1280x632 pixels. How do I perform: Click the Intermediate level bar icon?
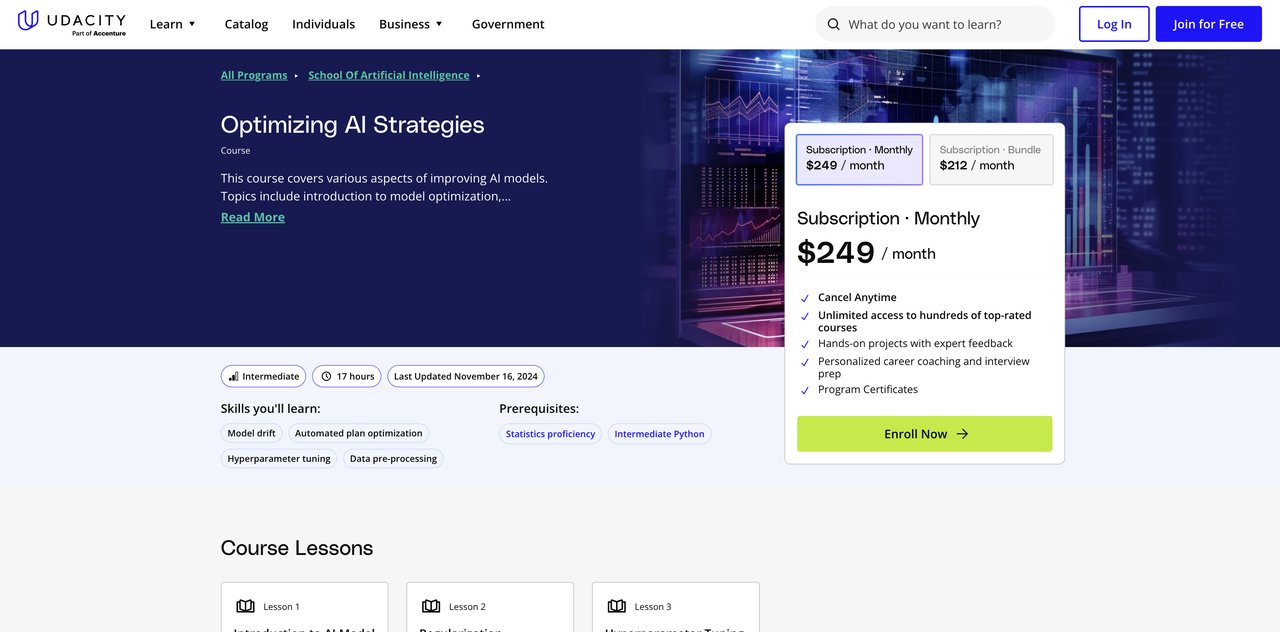pos(233,377)
